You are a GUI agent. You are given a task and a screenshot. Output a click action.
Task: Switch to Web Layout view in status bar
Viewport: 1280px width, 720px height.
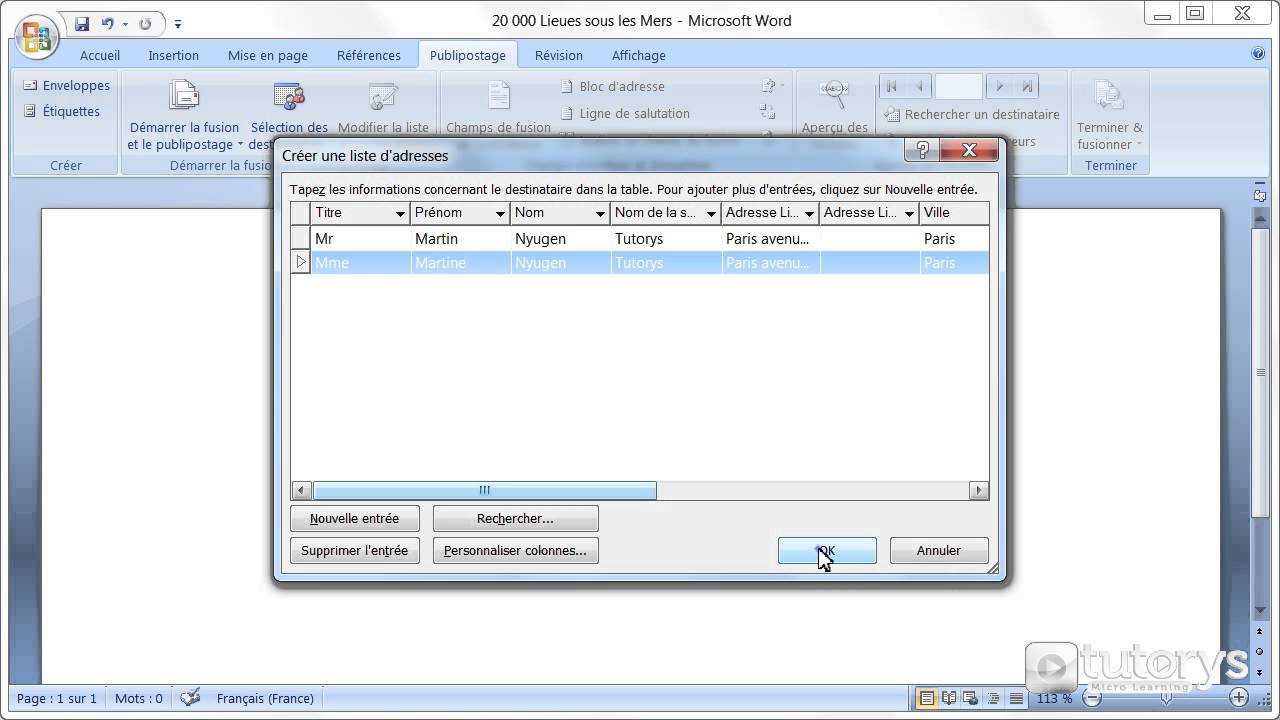[971, 698]
